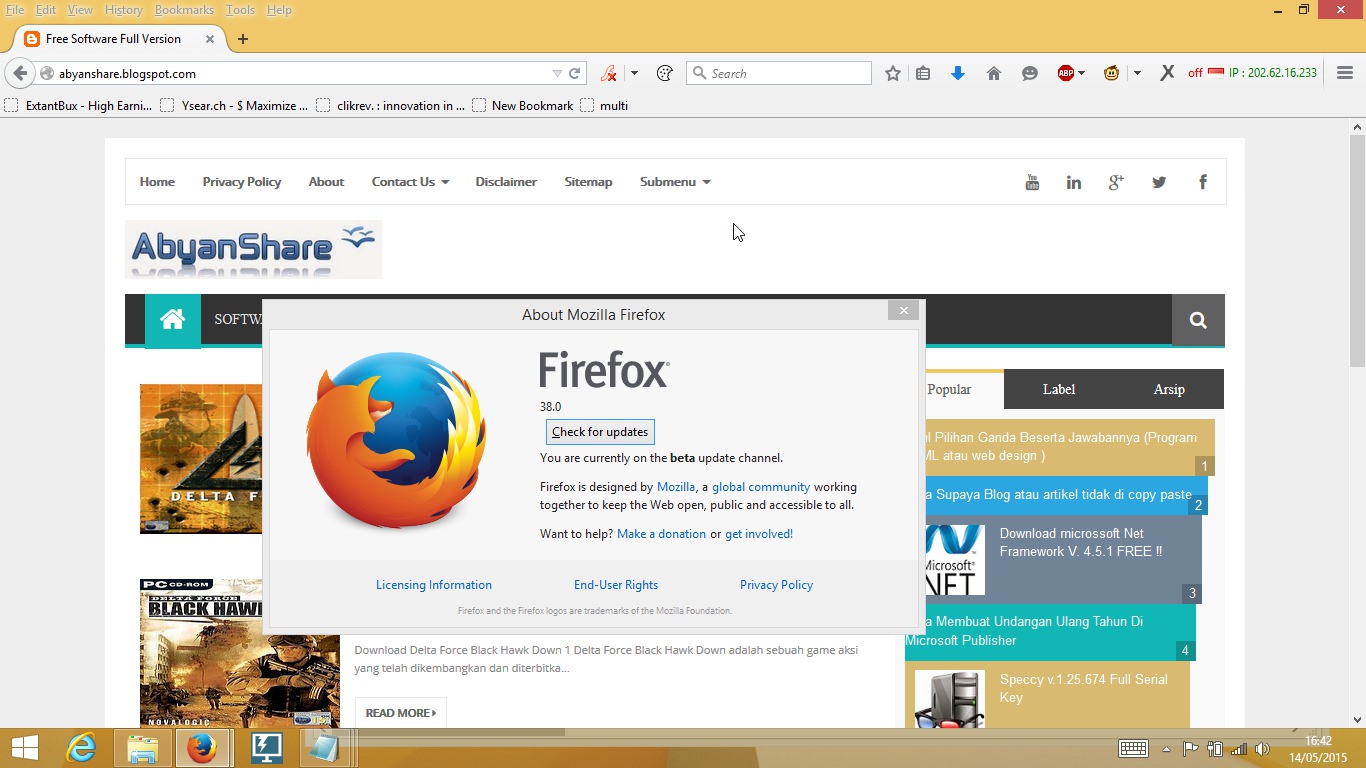Switch to the Arsip sidebar tab
This screenshot has height=768, width=1366.
click(x=1169, y=389)
